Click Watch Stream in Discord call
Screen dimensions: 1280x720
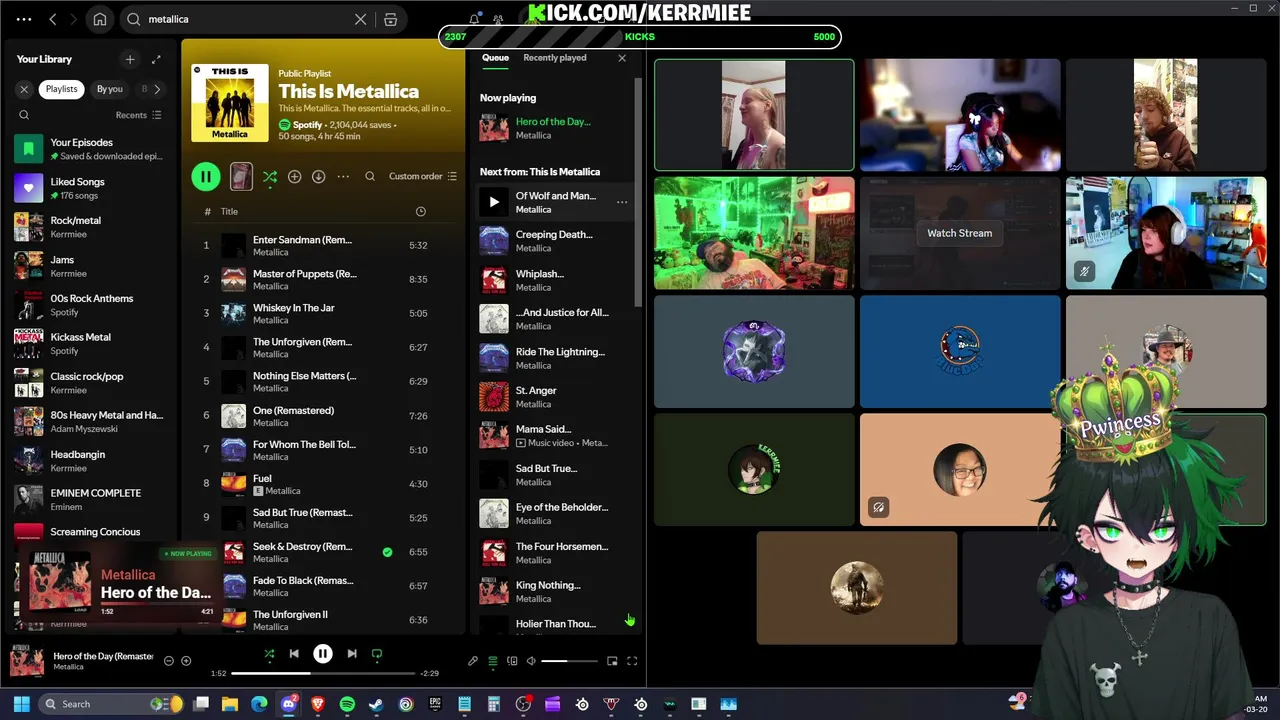960,233
